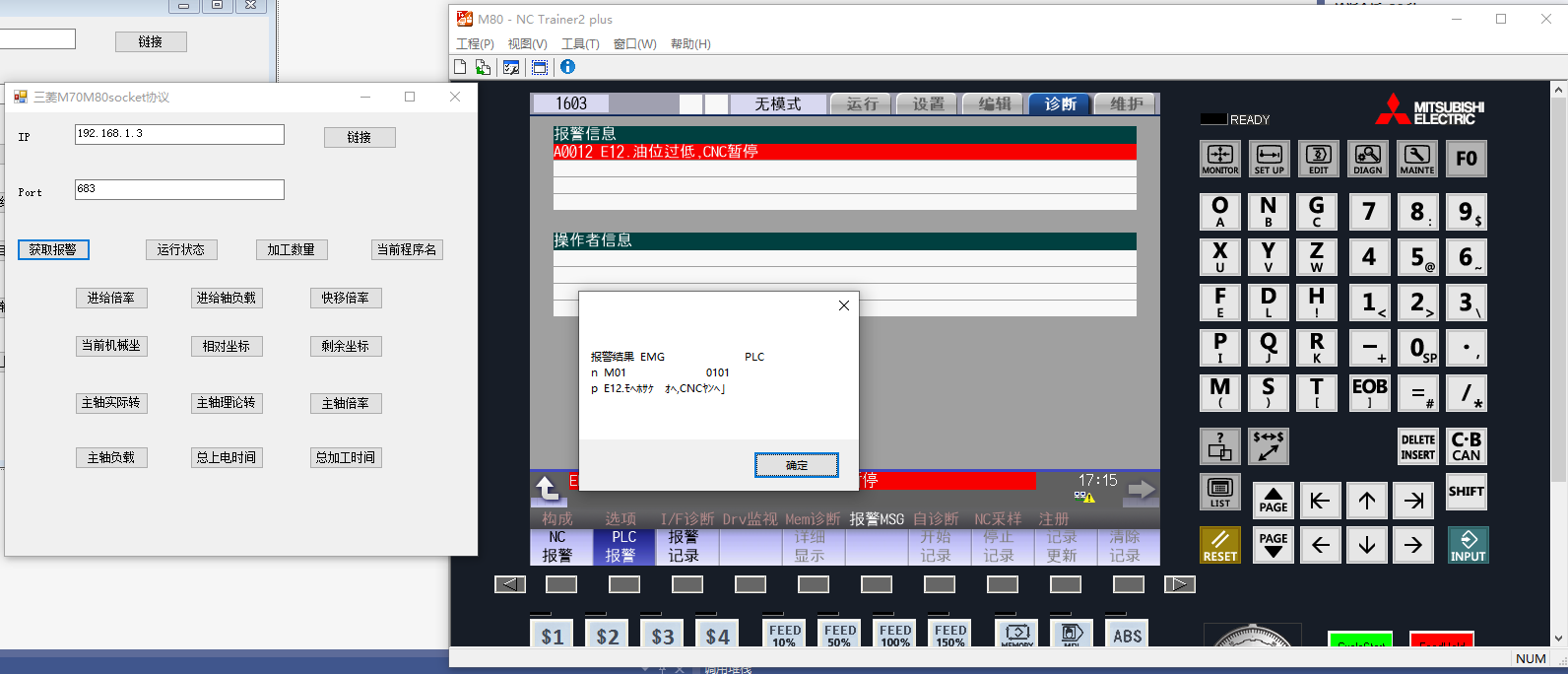Click the help question mark key
The height and width of the screenshot is (674, 1568).
click(1220, 446)
